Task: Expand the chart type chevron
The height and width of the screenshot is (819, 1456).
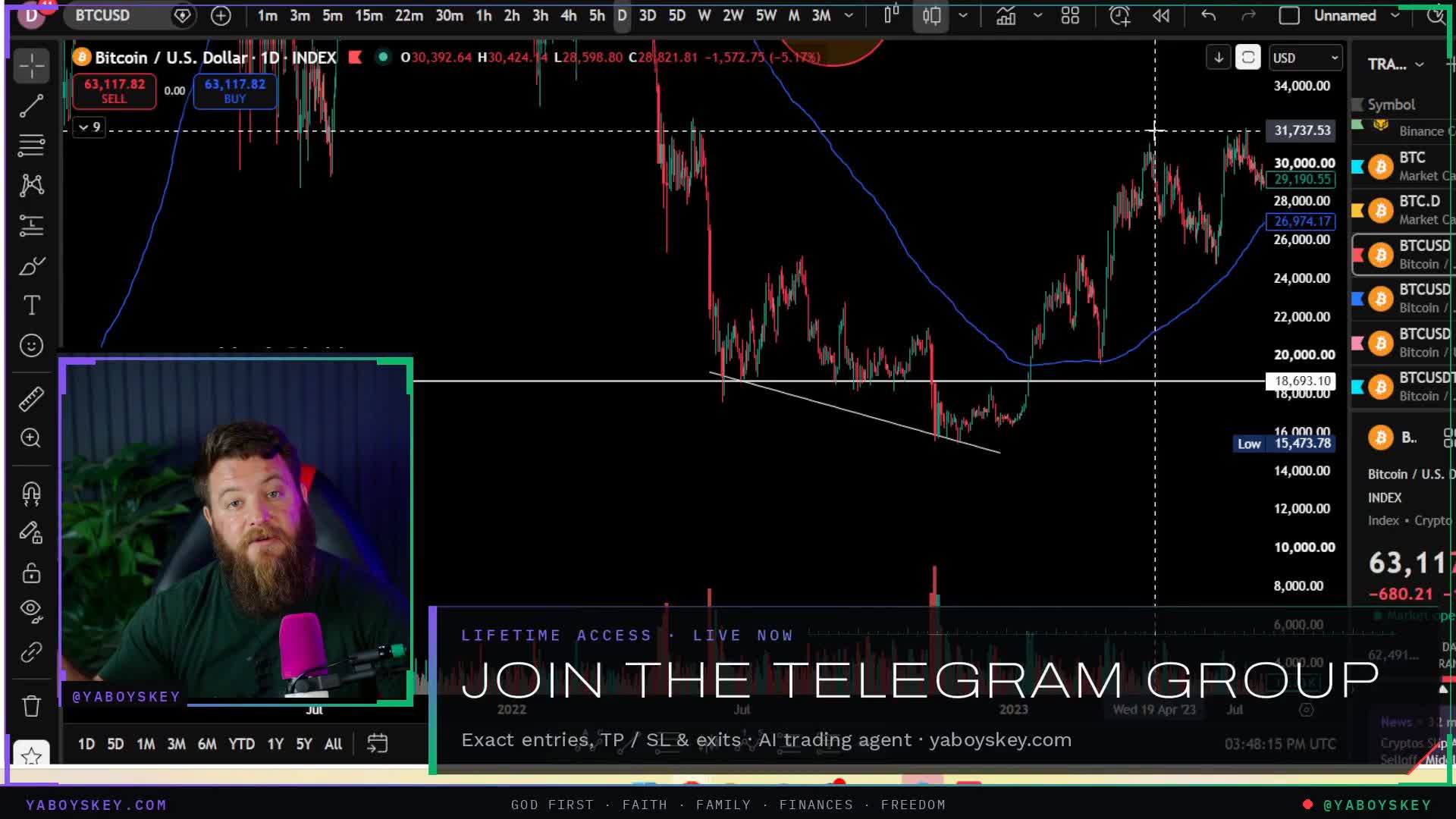Action: [x=963, y=15]
